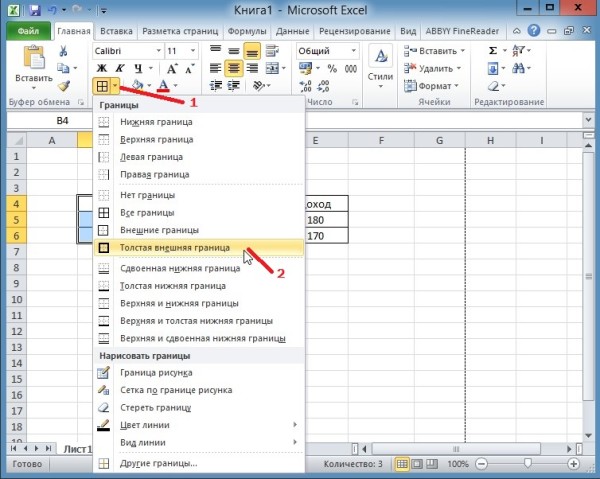Open the Вставить cells insert dropdown arrow
Viewport: 600px width, 479px height.
462,51
